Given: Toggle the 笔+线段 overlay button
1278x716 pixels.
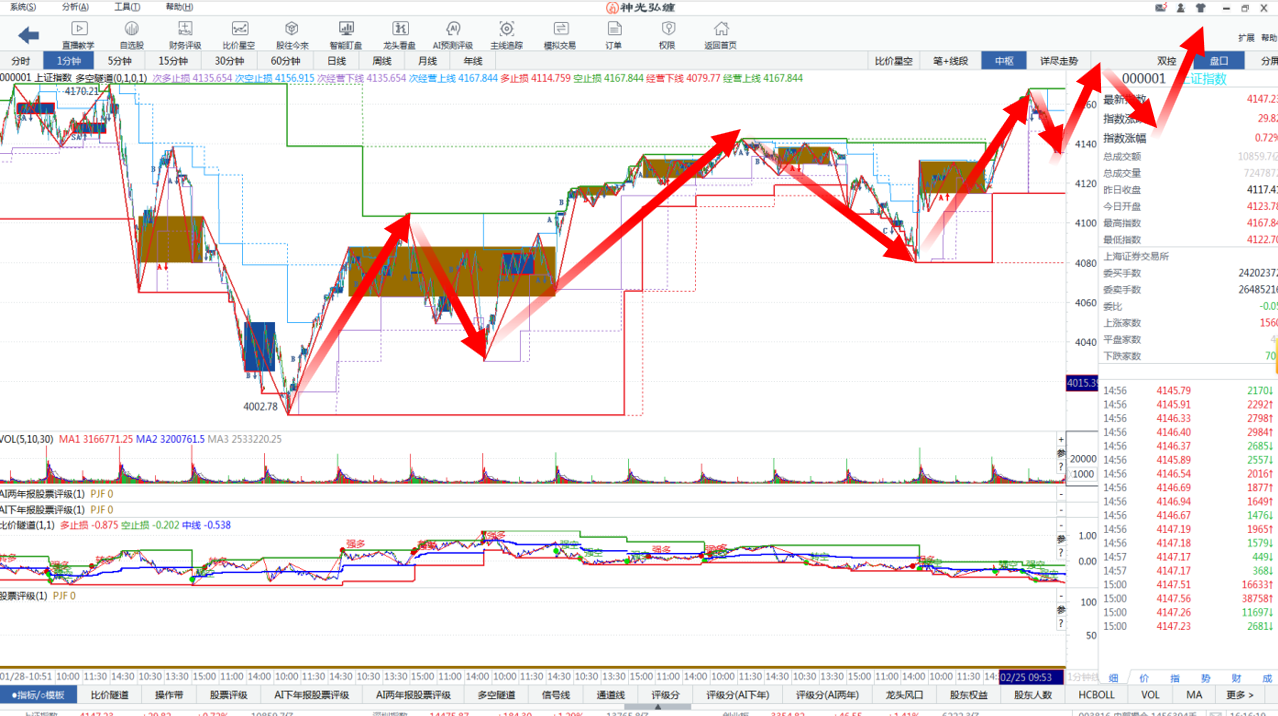Looking at the screenshot, I should pos(950,61).
